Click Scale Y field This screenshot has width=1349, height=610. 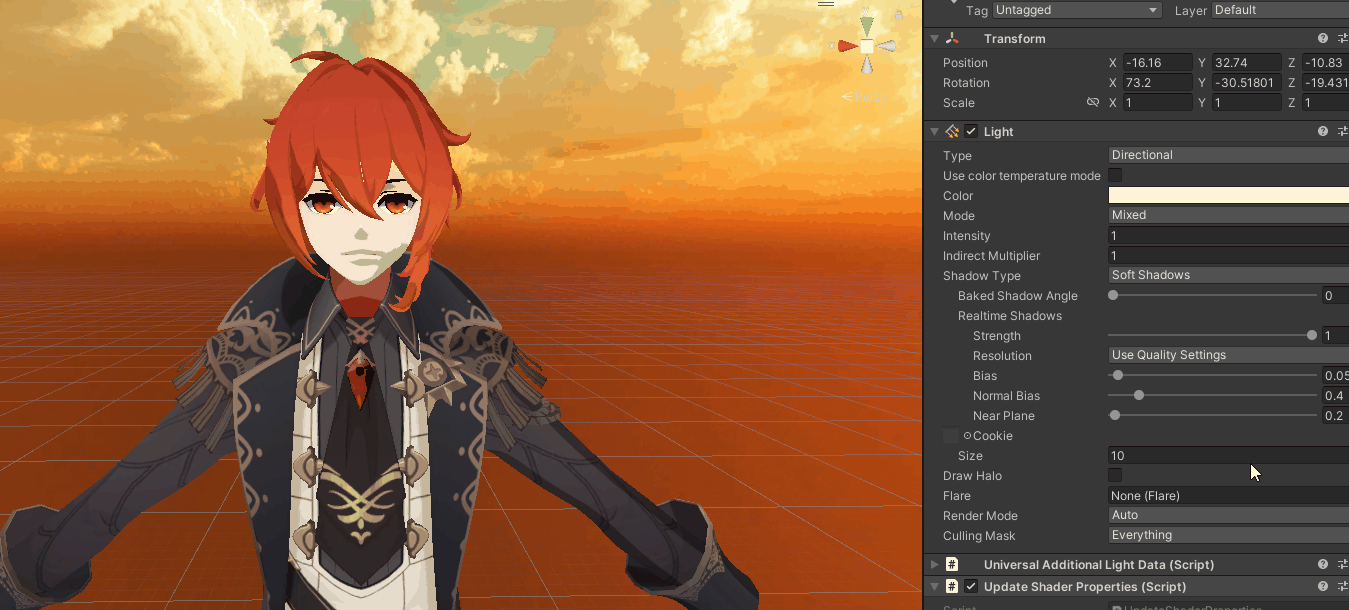click(x=1246, y=102)
